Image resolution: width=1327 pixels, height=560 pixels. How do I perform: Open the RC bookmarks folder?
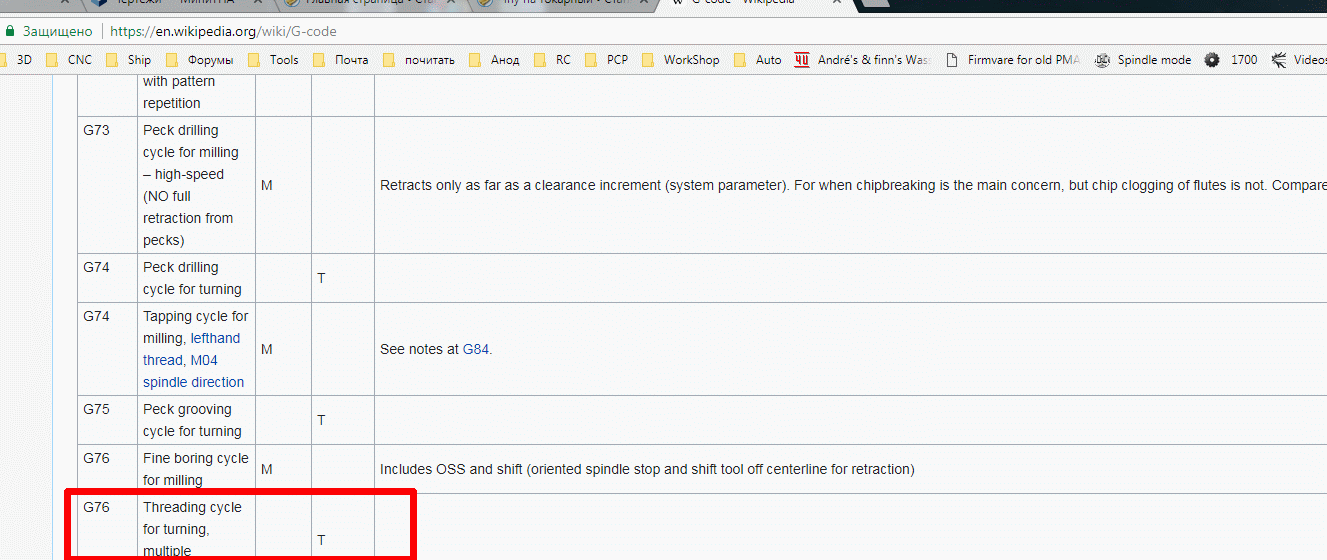pyautogui.click(x=552, y=60)
